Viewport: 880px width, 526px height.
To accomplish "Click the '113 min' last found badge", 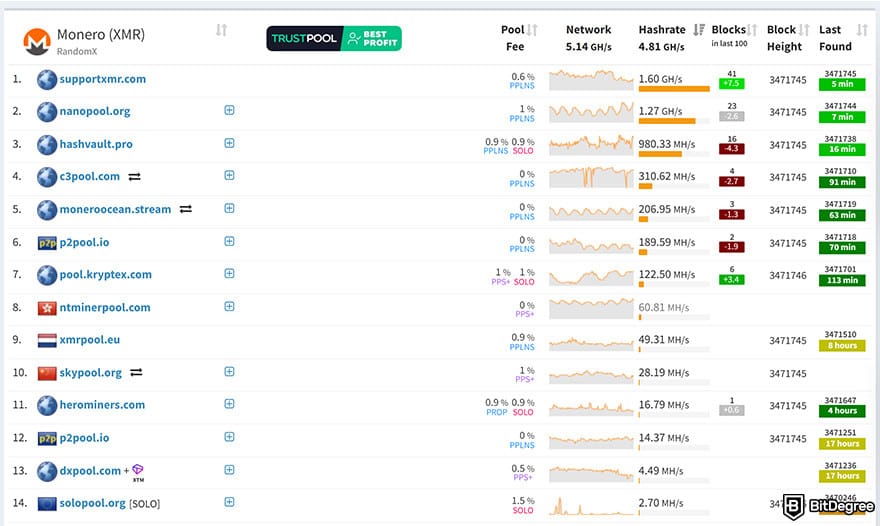I will [842, 280].
